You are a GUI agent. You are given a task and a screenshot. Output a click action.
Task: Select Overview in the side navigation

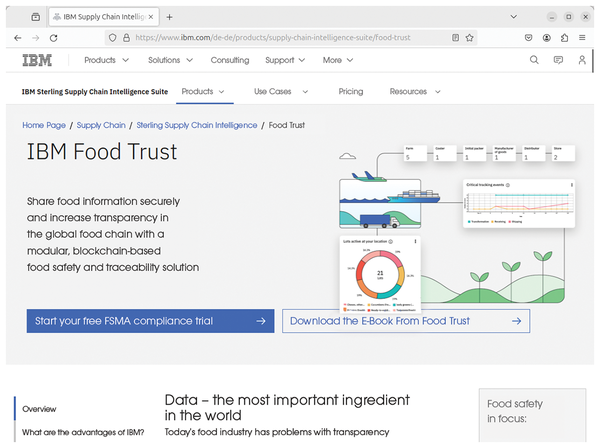click(x=39, y=409)
